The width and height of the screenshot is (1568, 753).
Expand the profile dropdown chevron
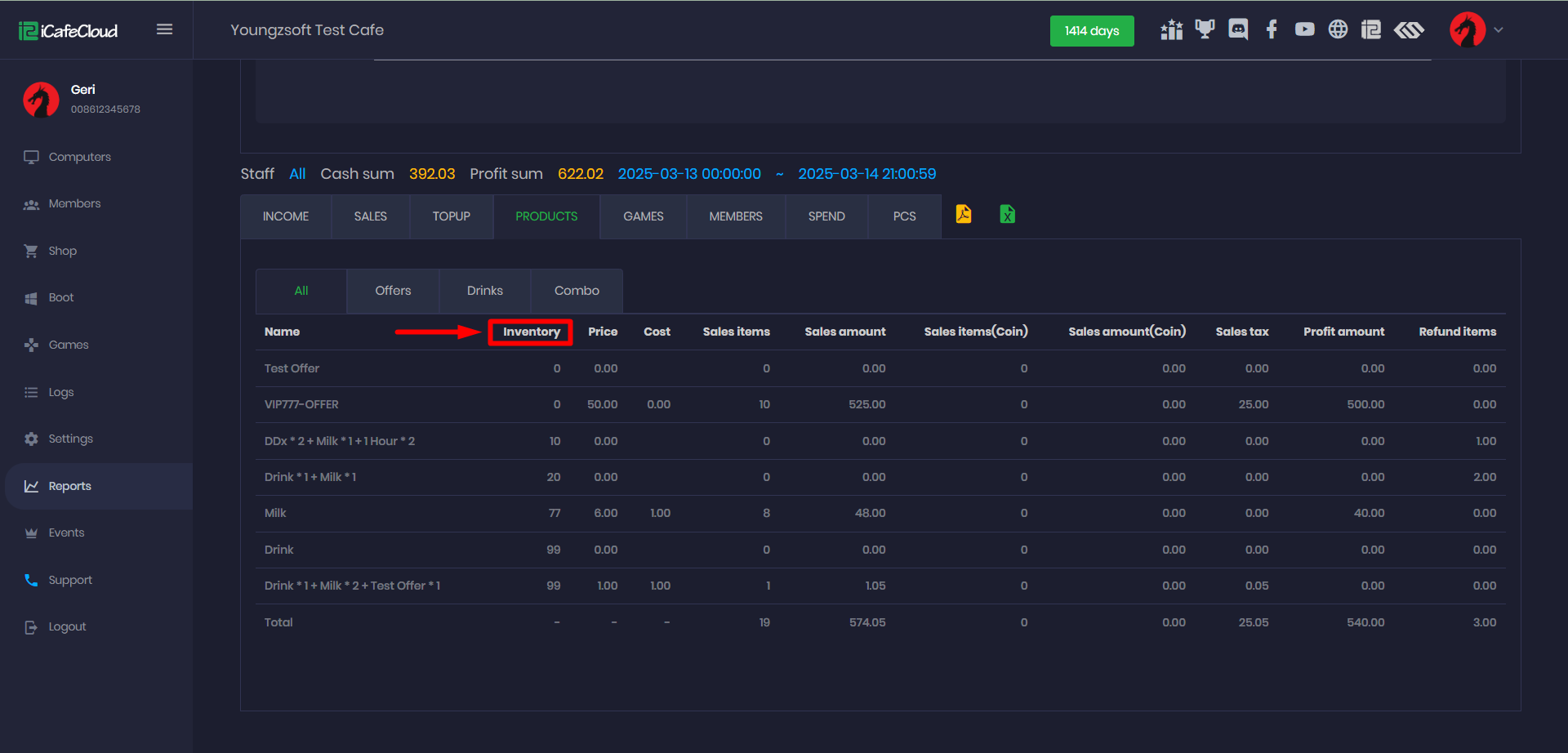click(x=1499, y=30)
